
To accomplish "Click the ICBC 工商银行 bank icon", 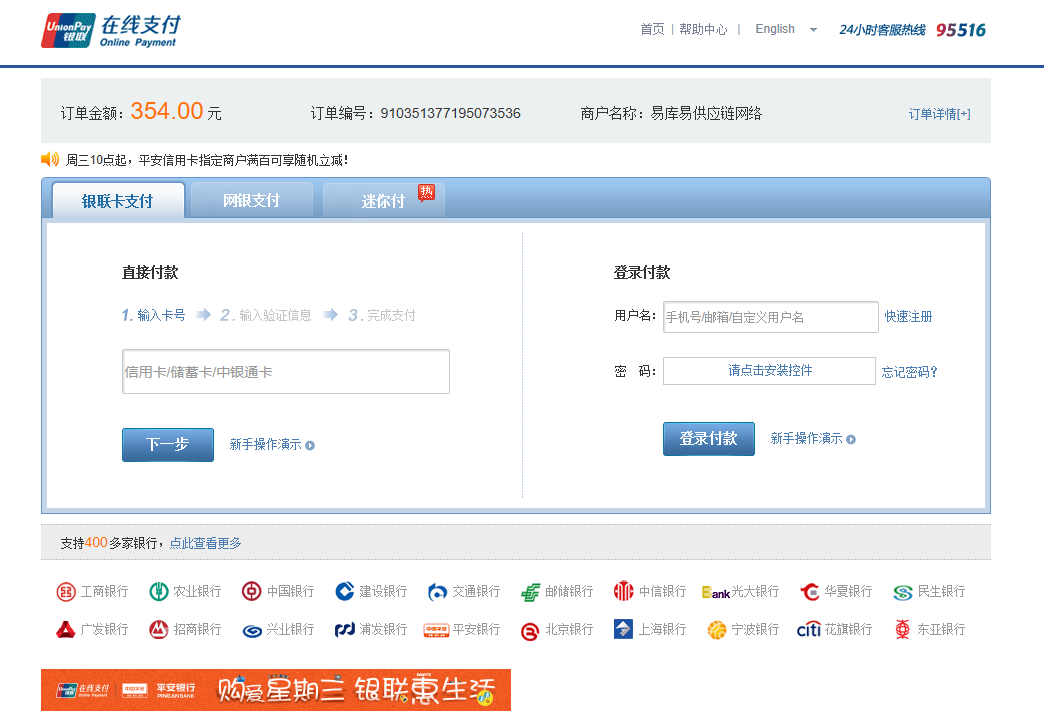I will (66, 591).
